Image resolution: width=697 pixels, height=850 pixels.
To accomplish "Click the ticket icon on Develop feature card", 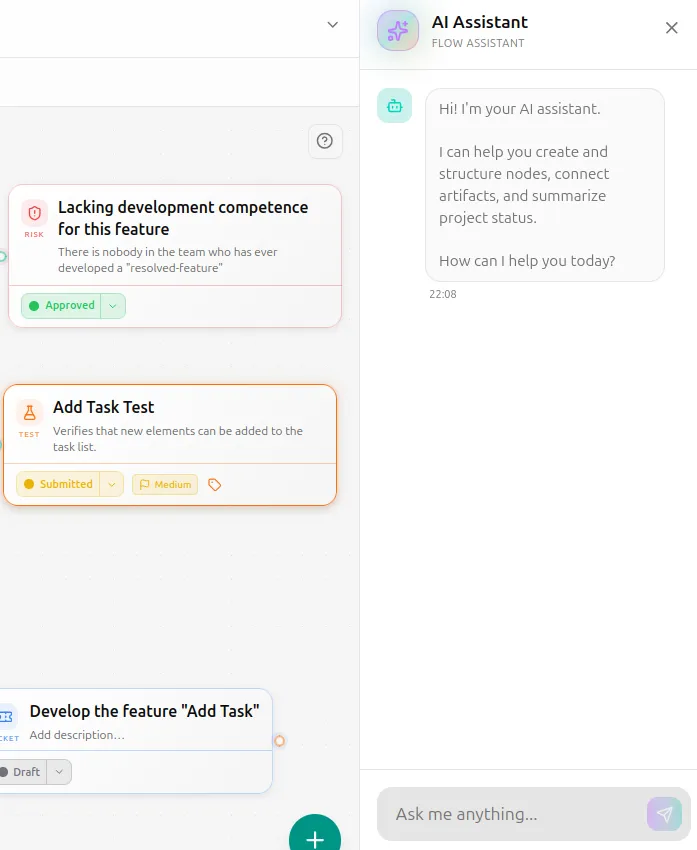I will click(7, 717).
